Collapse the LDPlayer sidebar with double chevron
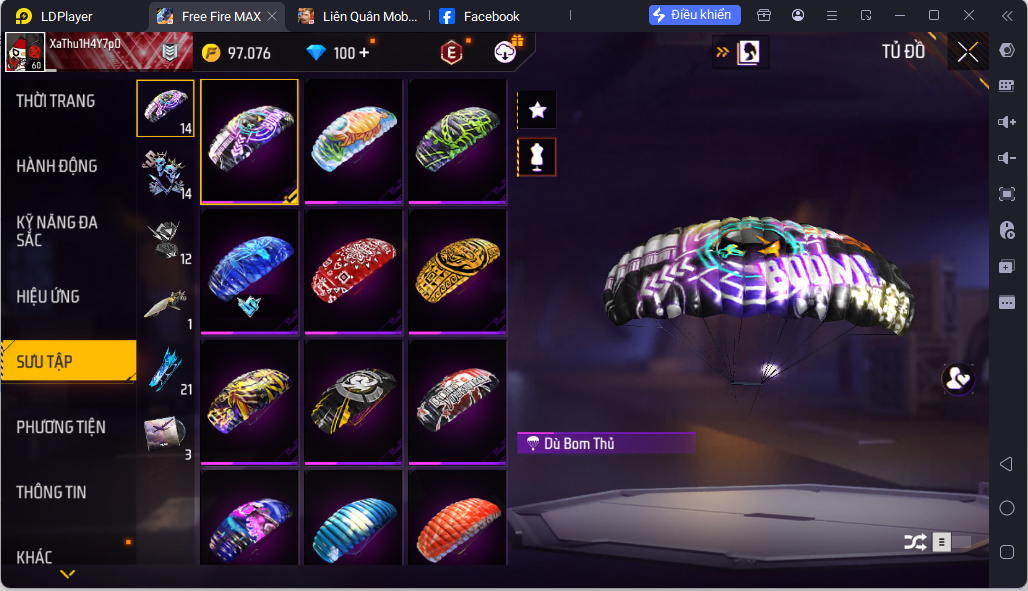 coord(1007,16)
